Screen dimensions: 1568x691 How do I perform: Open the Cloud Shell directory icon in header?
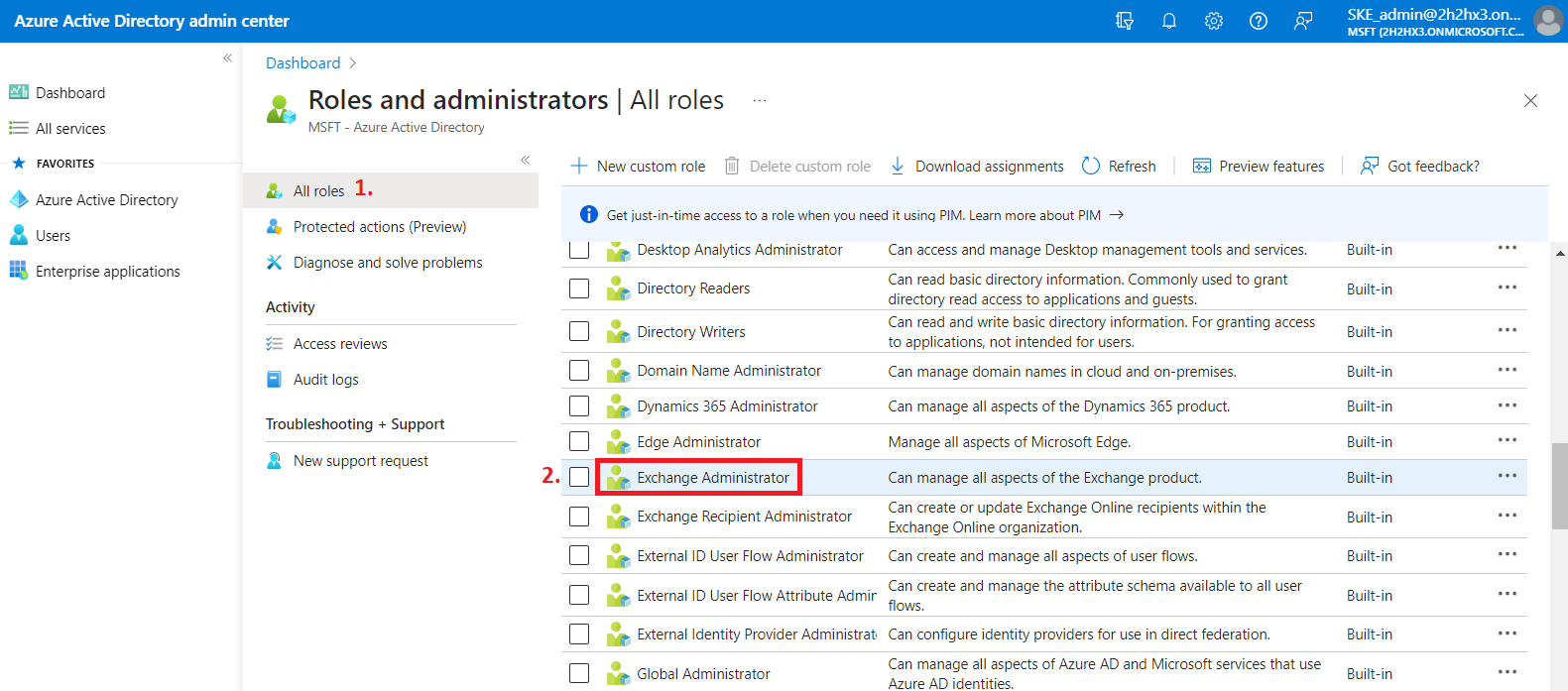point(1125,21)
